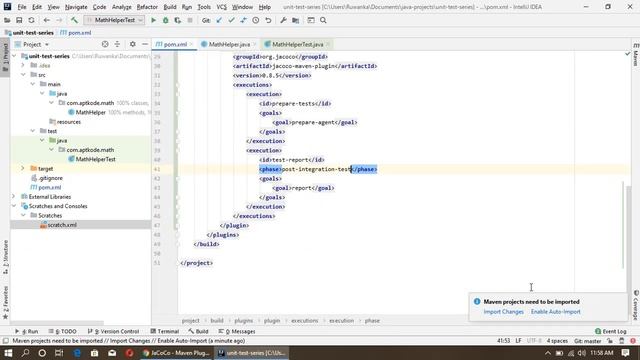Hide the Project panel with minus icon
The height and width of the screenshot is (360, 640).
[145, 44]
